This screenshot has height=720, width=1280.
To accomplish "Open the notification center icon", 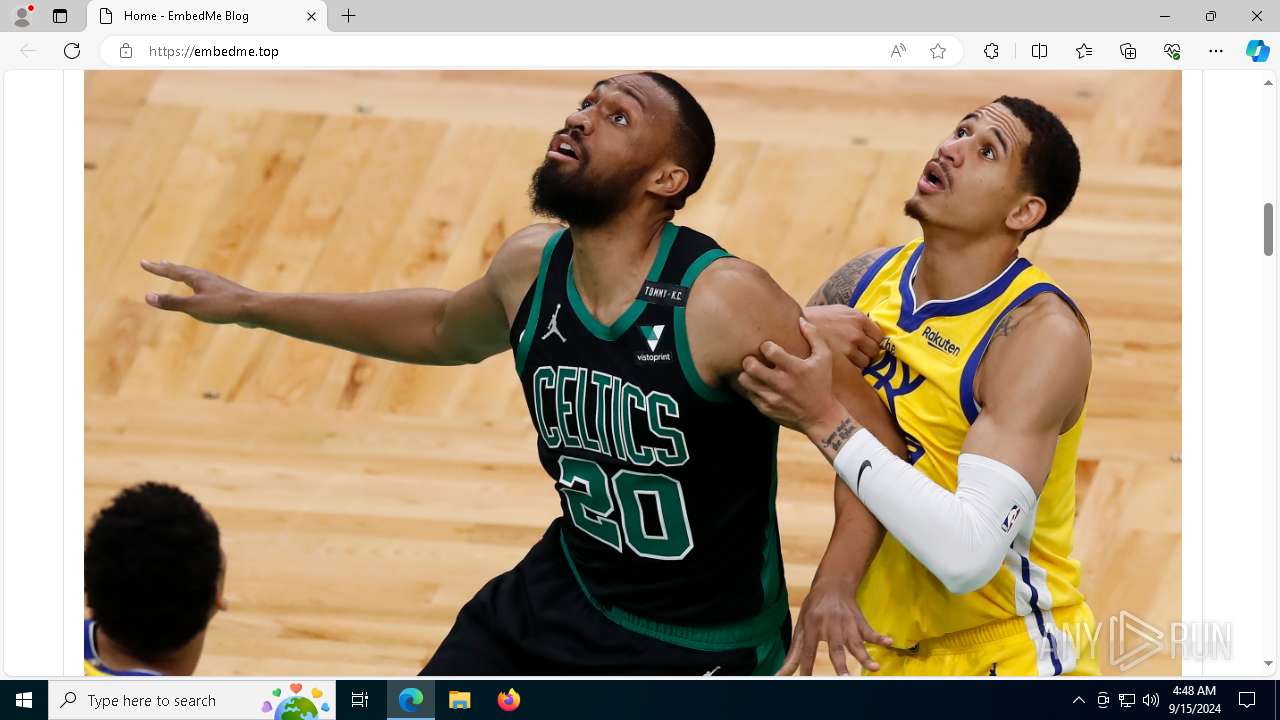I will [x=1247, y=700].
